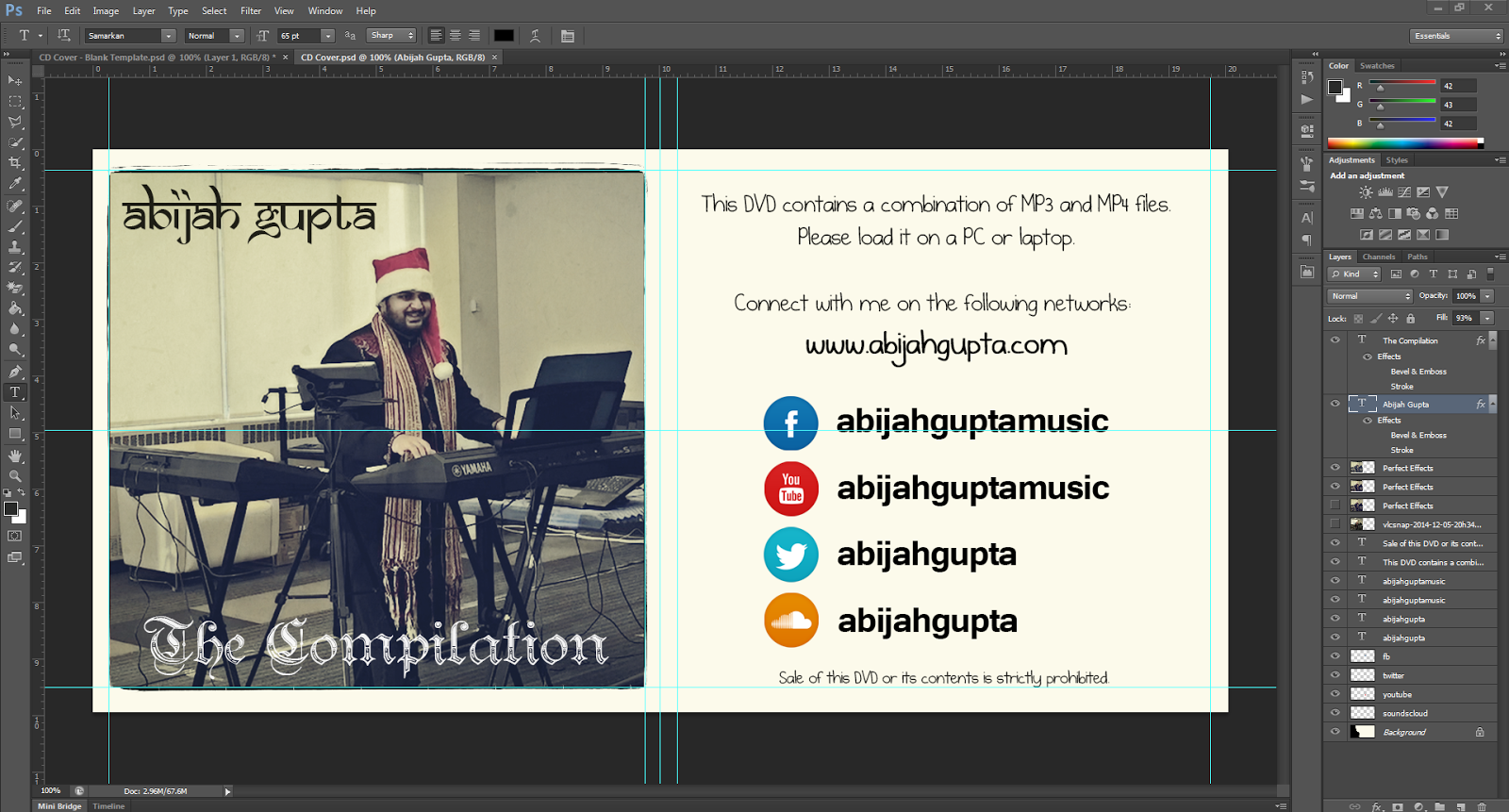1509x812 pixels.
Task: Select the Move tool
Action: [15, 80]
